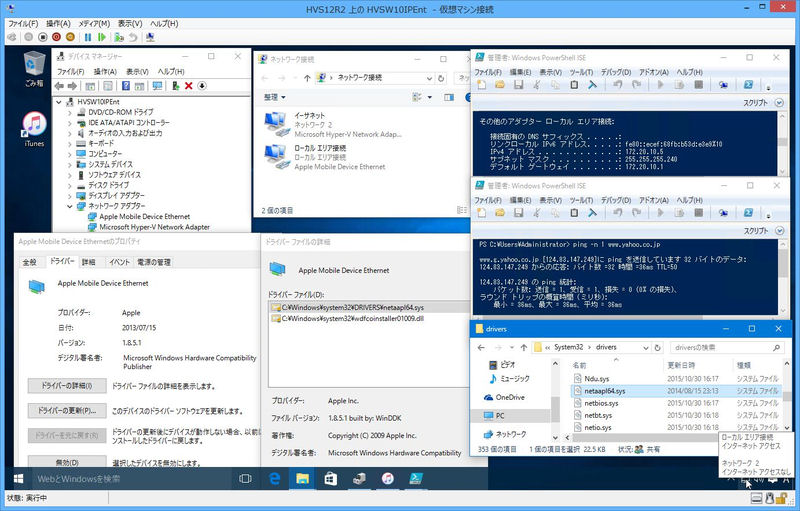Expand the スクリプト pane in ipconfig PowerShell ISE window
The image size is (800, 511).
pos(779,103)
